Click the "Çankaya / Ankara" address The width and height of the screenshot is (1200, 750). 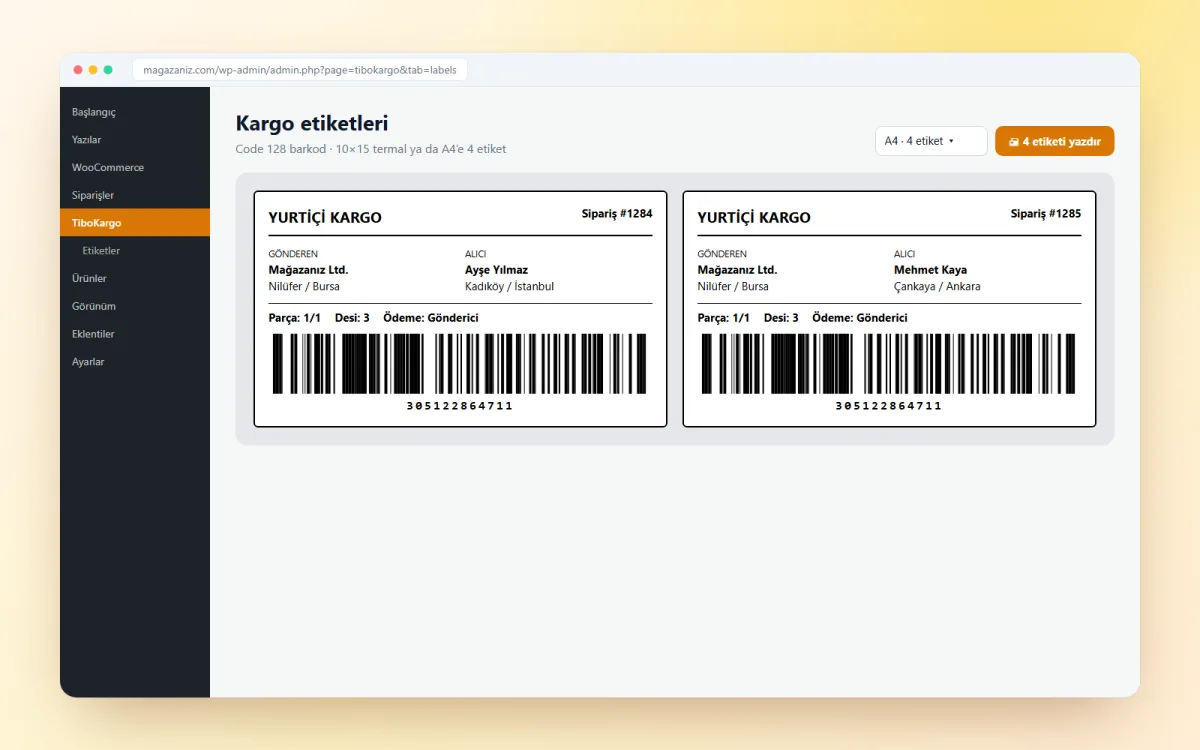[x=937, y=286]
